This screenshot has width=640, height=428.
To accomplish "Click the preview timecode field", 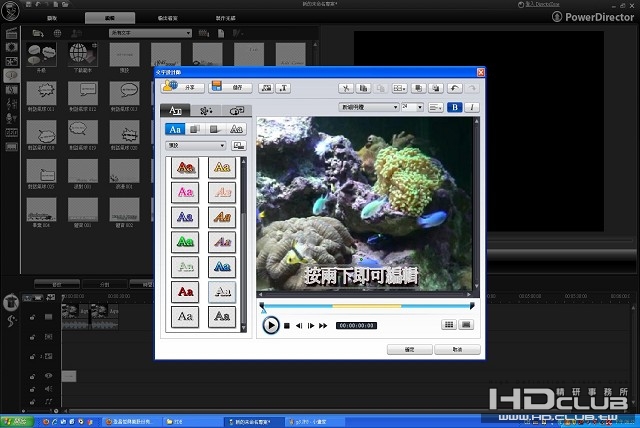I will pyautogui.click(x=356, y=326).
